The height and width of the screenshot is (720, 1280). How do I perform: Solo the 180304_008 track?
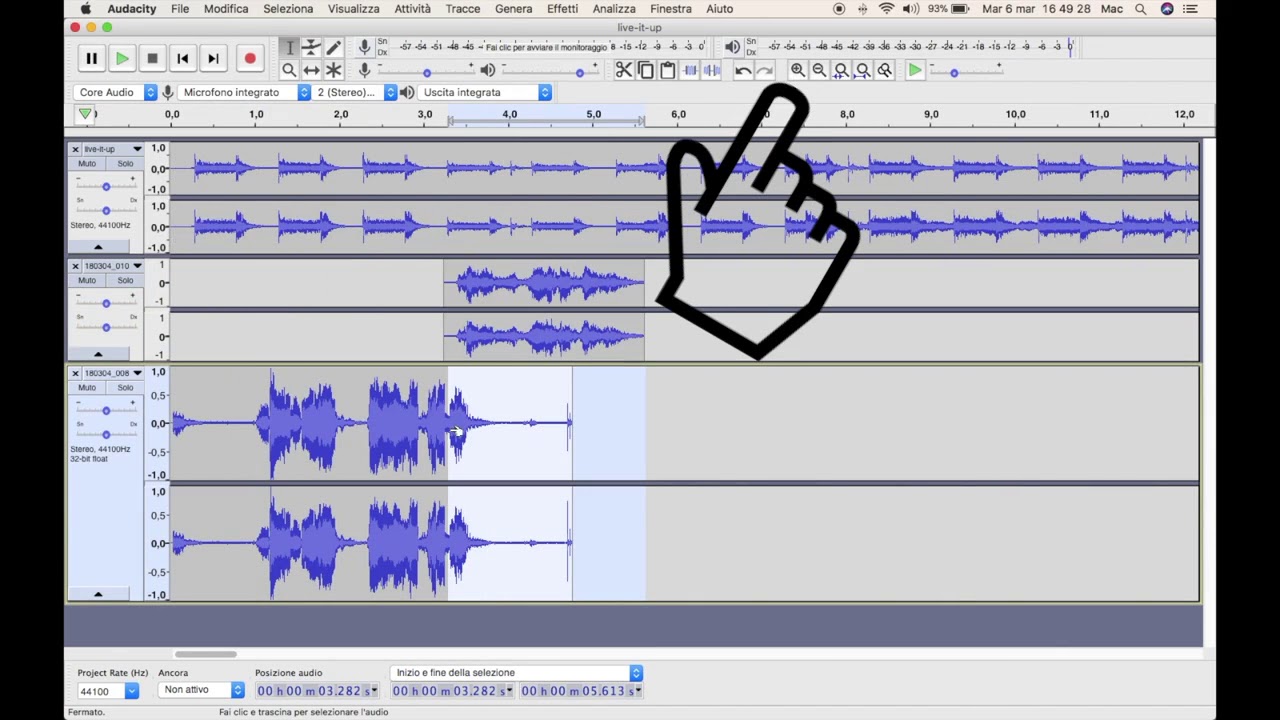click(x=125, y=387)
